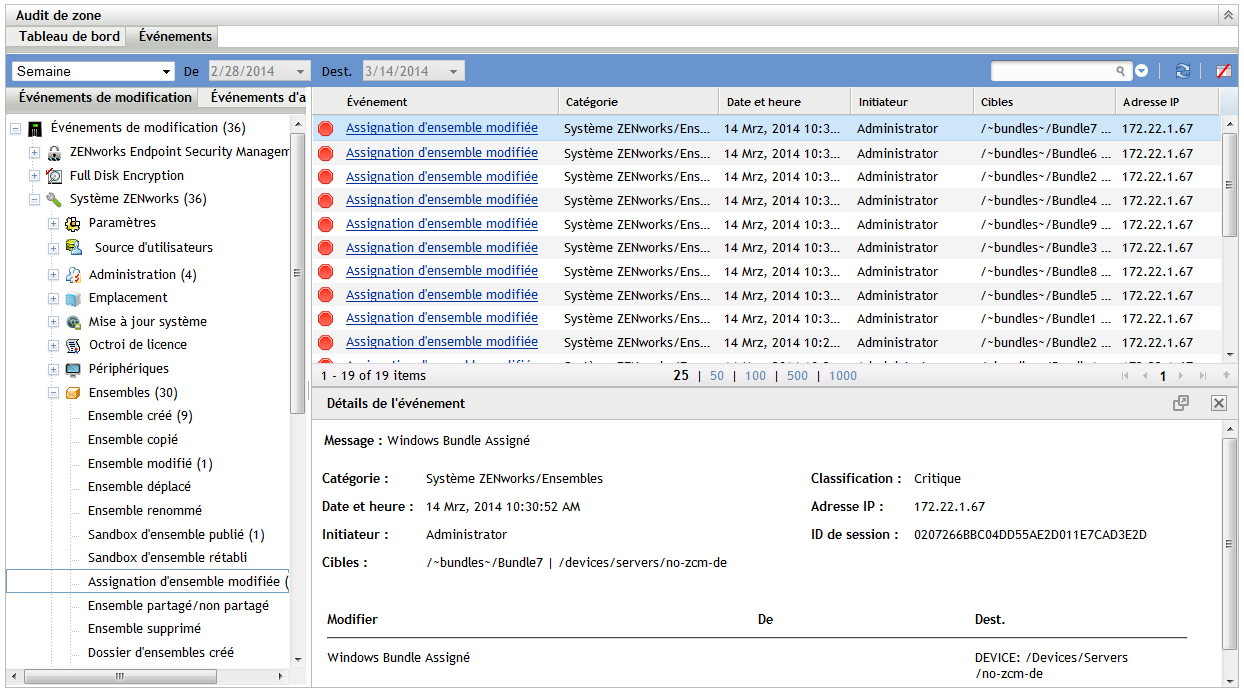Click the red status dot on the Bundle6 row
1244x694 pixels.
(x=325, y=153)
